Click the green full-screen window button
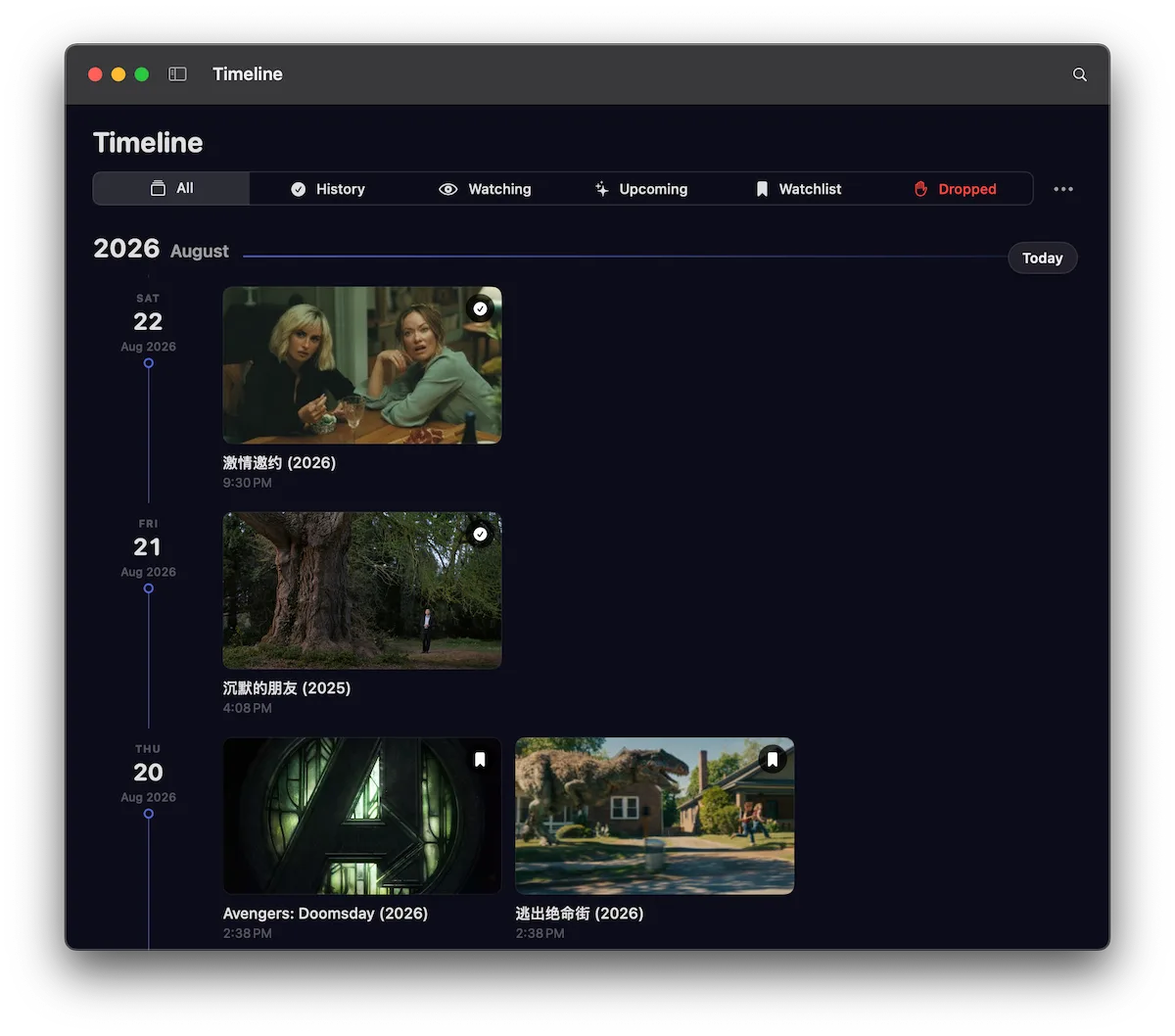 (142, 74)
